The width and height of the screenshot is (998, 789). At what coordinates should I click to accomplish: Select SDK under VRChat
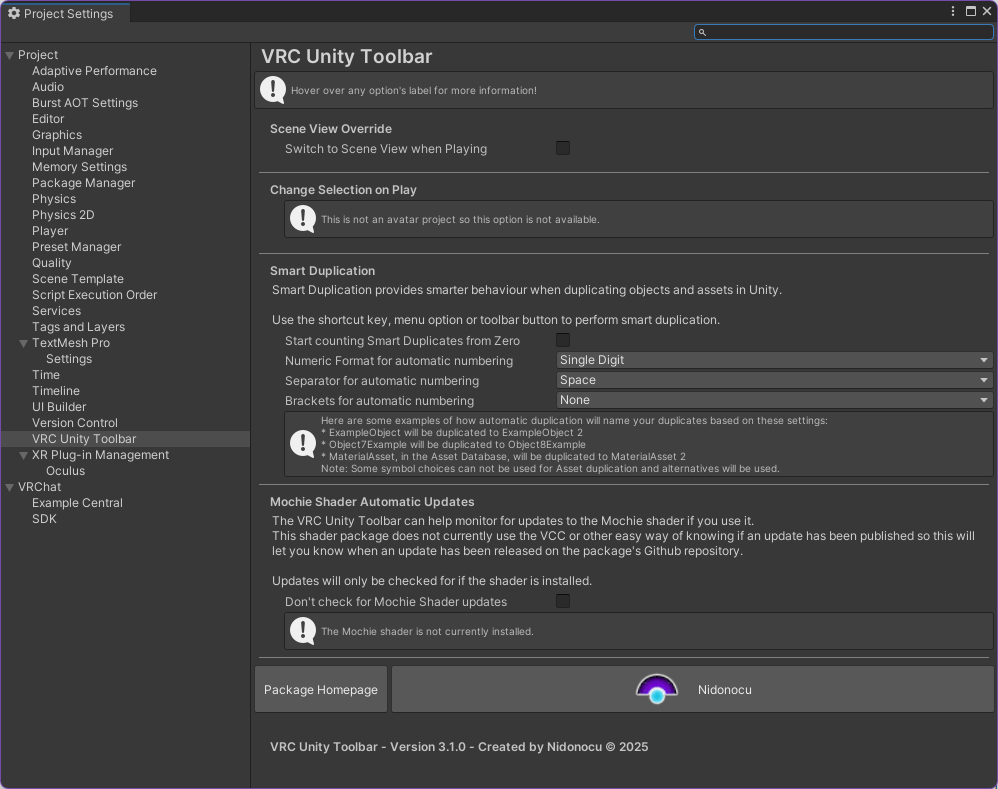coord(44,519)
